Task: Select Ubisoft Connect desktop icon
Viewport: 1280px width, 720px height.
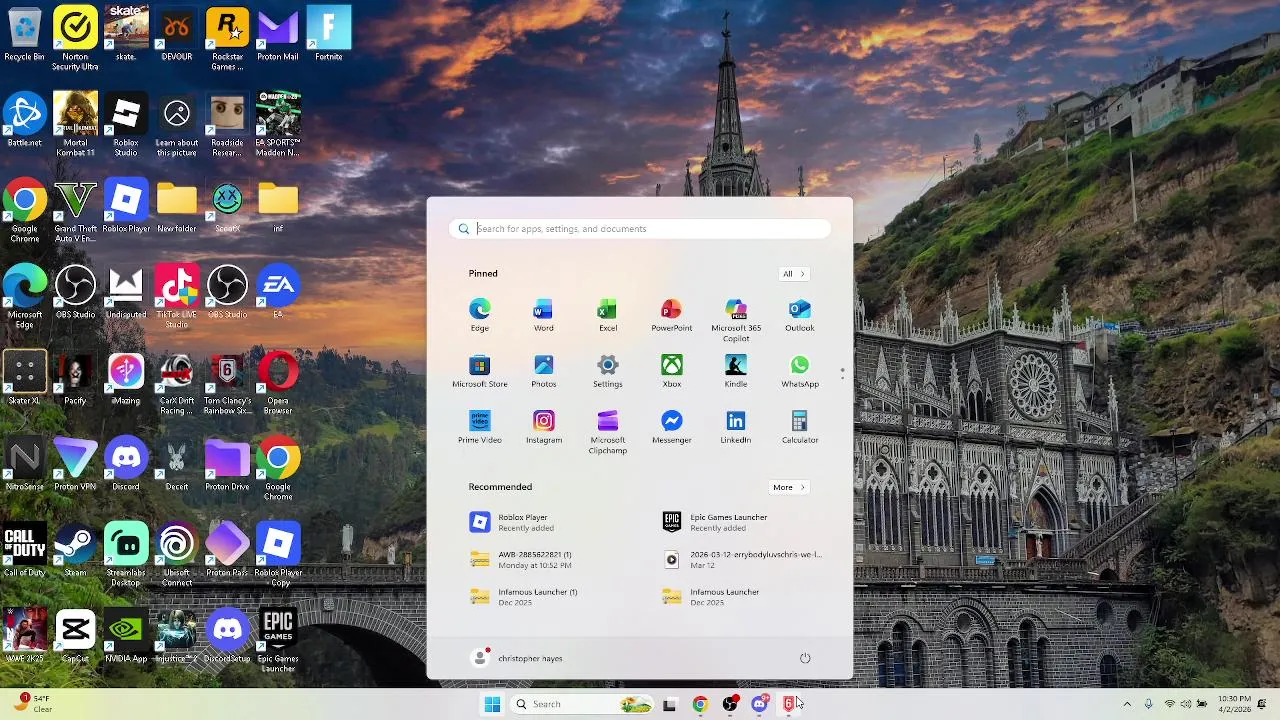Action: 176,555
